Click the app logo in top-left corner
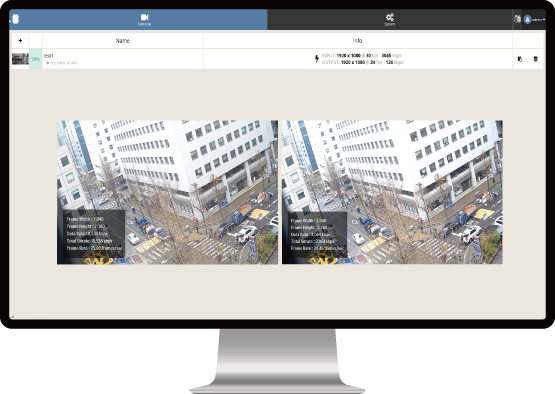The image size is (555, 394). coord(15,19)
